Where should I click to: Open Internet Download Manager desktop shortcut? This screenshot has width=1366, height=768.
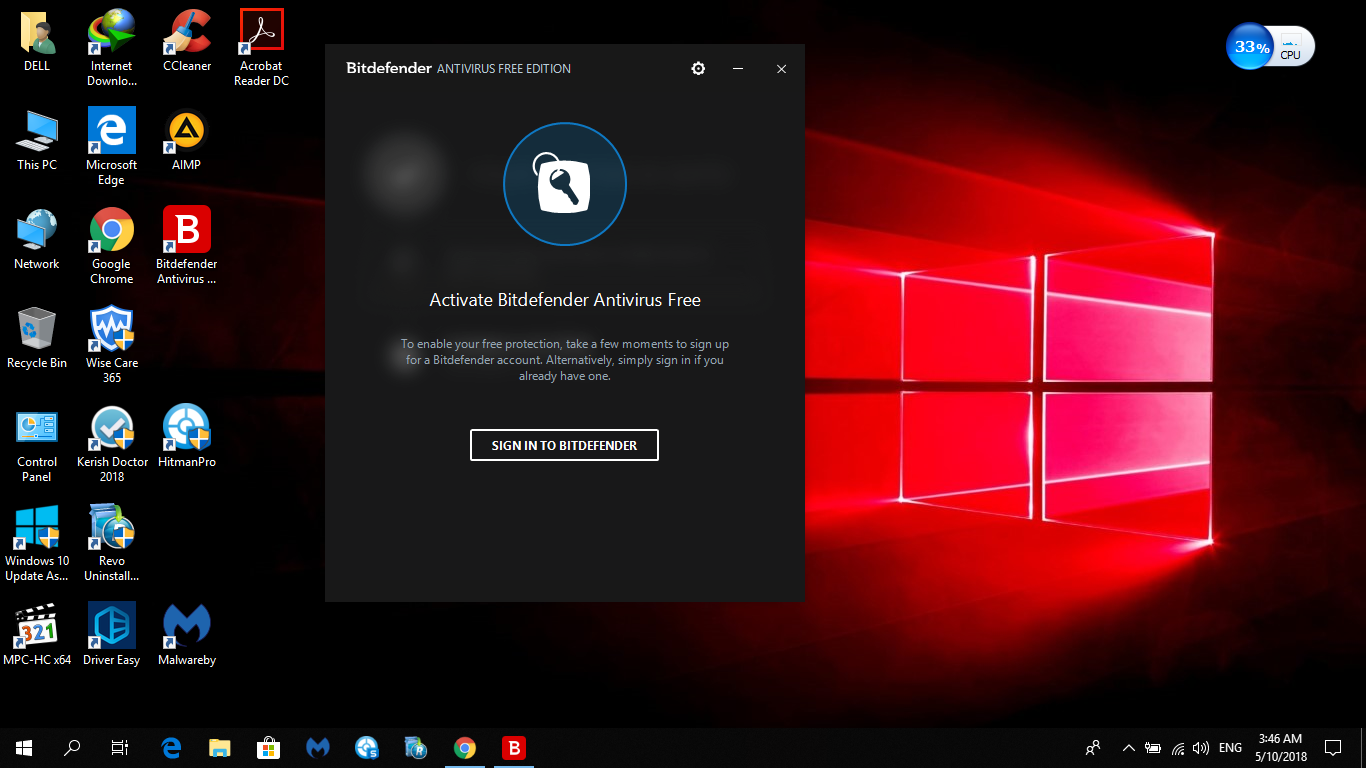pyautogui.click(x=112, y=48)
